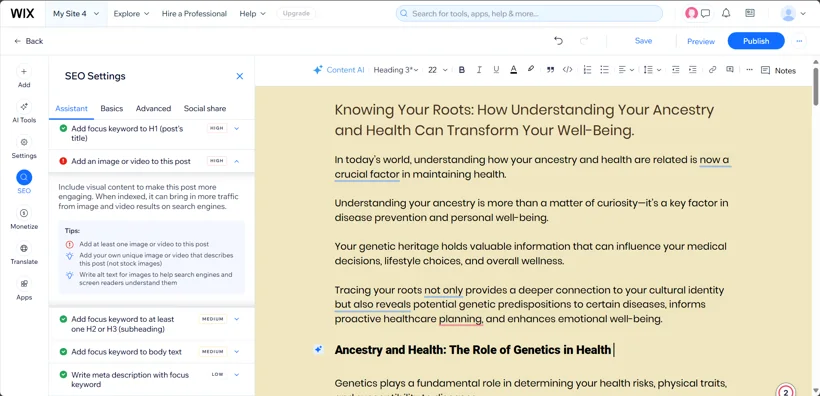Open the news feed icon beside the bell
Image resolution: width=820 pixels, height=396 pixels.
click(750, 13)
